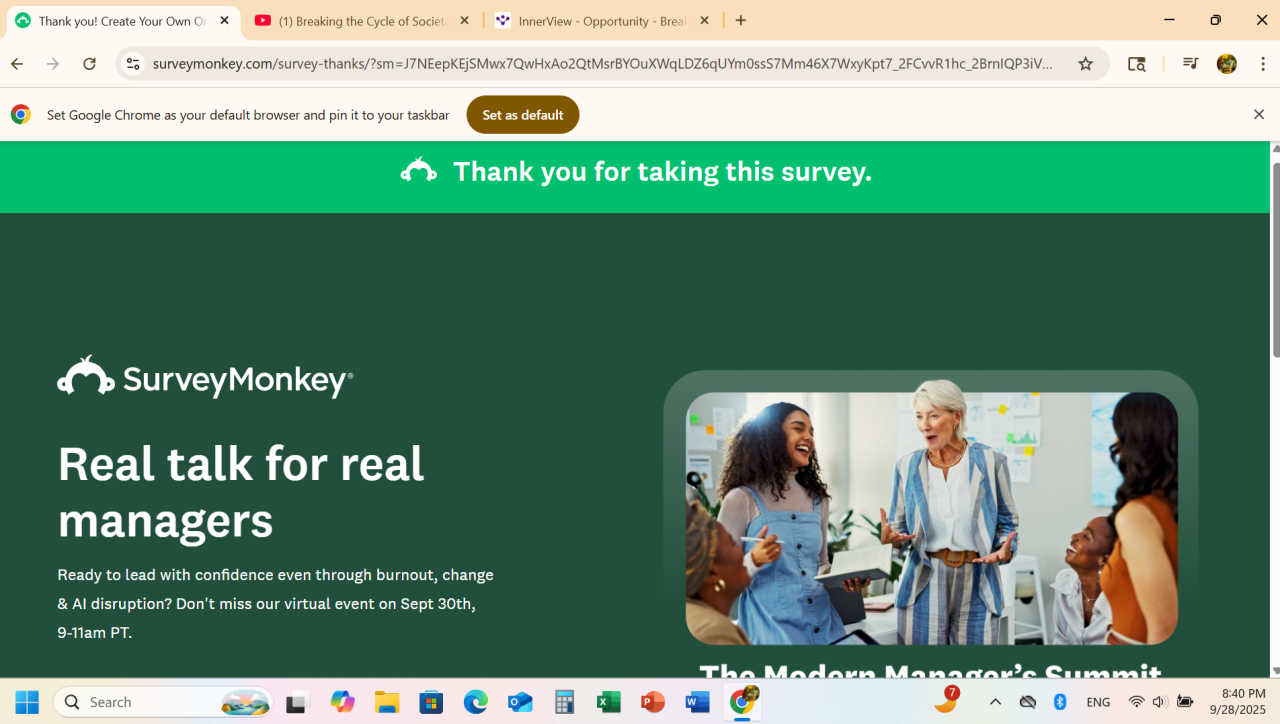Click the page vertical scrollbar
The height and width of the screenshot is (724, 1280).
(x=1275, y=256)
